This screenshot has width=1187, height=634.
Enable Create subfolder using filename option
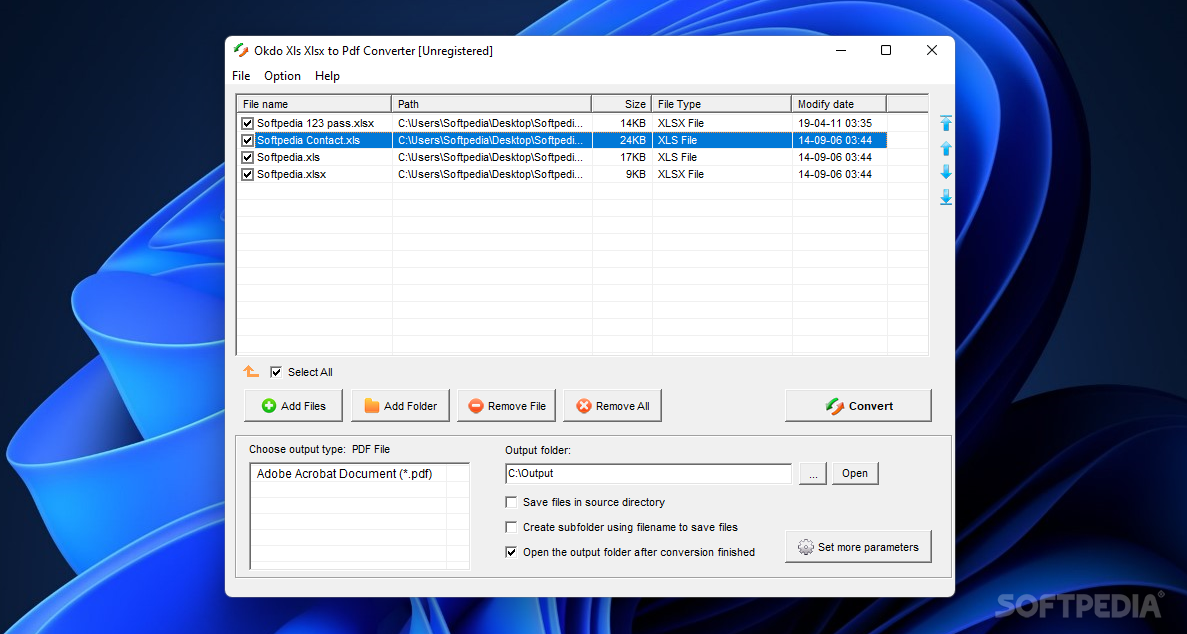coord(511,527)
